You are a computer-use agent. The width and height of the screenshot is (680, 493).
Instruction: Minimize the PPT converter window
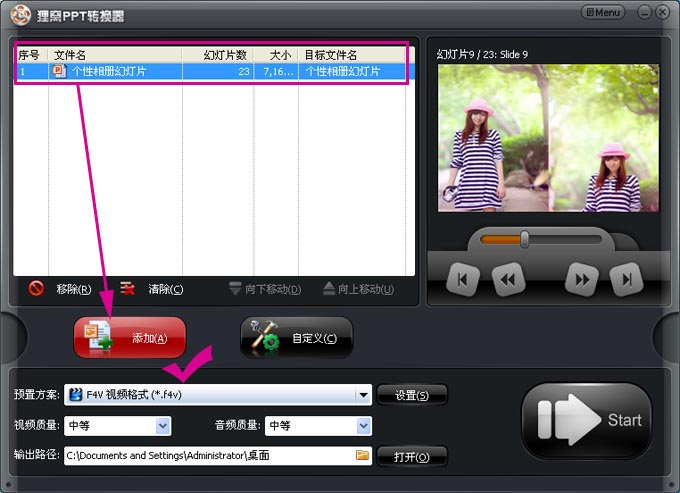tap(644, 12)
